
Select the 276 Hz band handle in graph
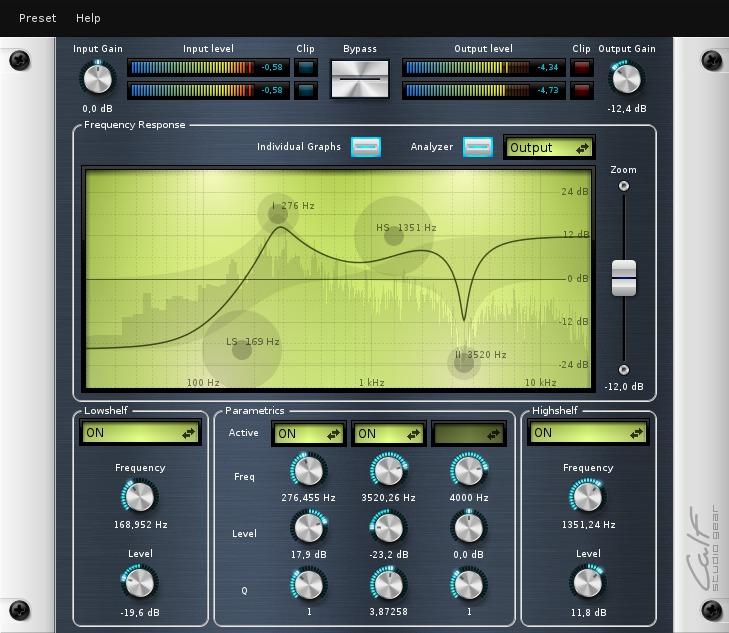(x=278, y=213)
